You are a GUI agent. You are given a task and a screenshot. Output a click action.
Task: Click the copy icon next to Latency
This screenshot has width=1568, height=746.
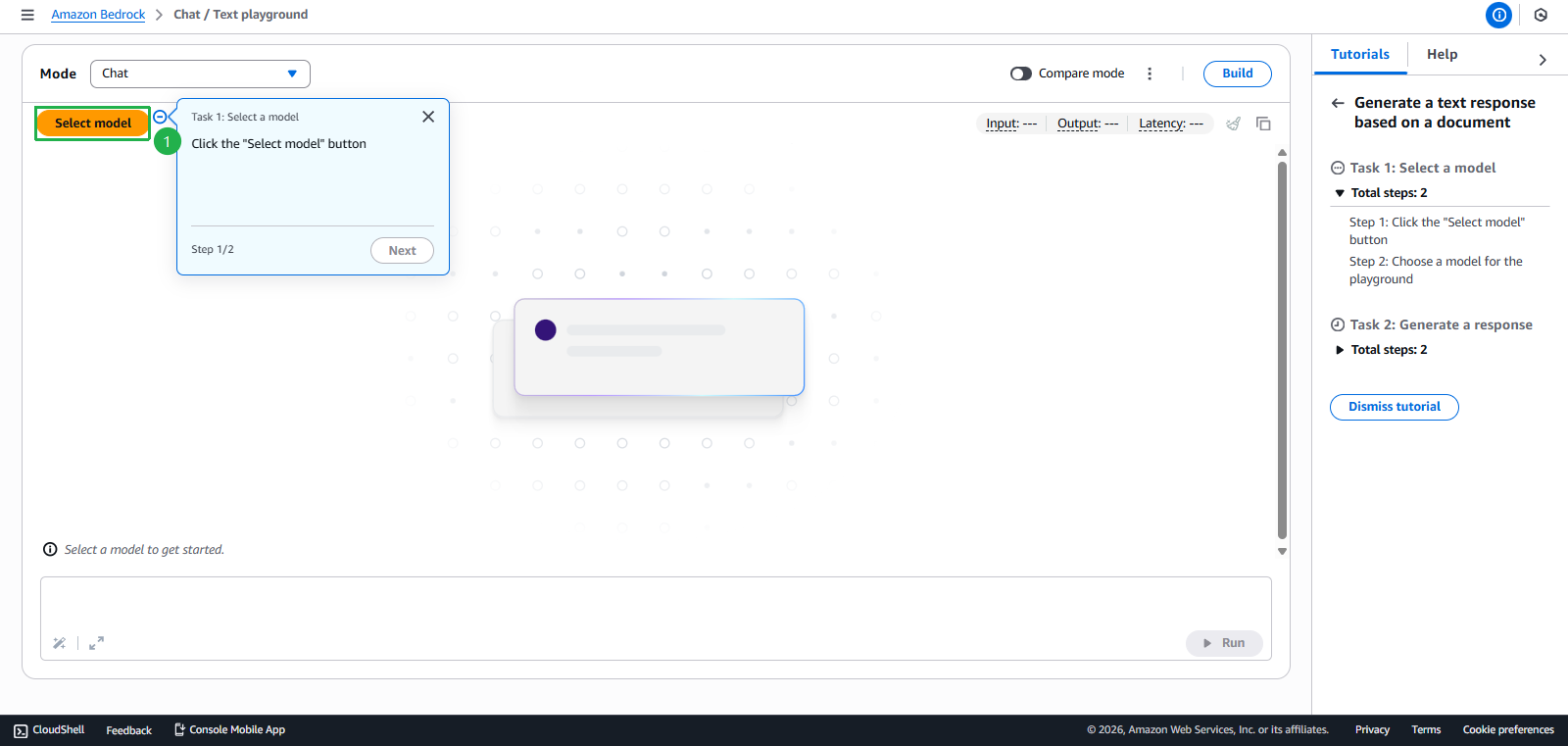(1263, 124)
